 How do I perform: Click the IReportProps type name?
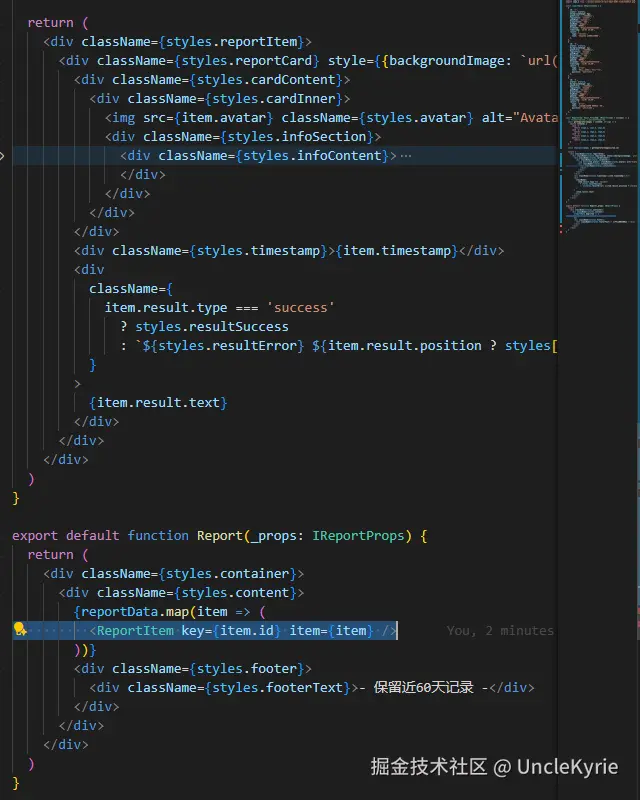coord(358,536)
